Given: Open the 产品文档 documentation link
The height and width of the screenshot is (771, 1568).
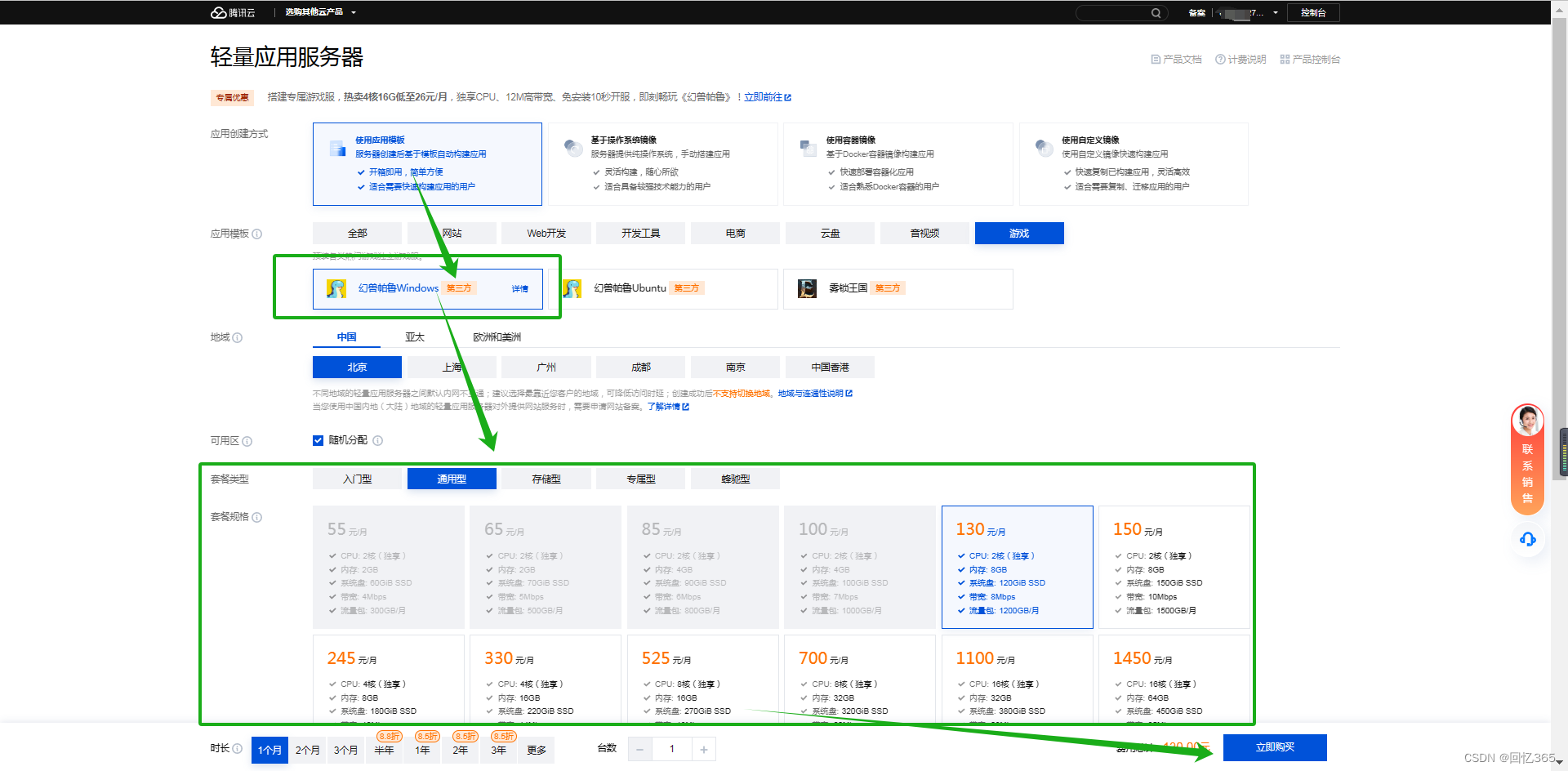Looking at the screenshot, I should click(1176, 60).
